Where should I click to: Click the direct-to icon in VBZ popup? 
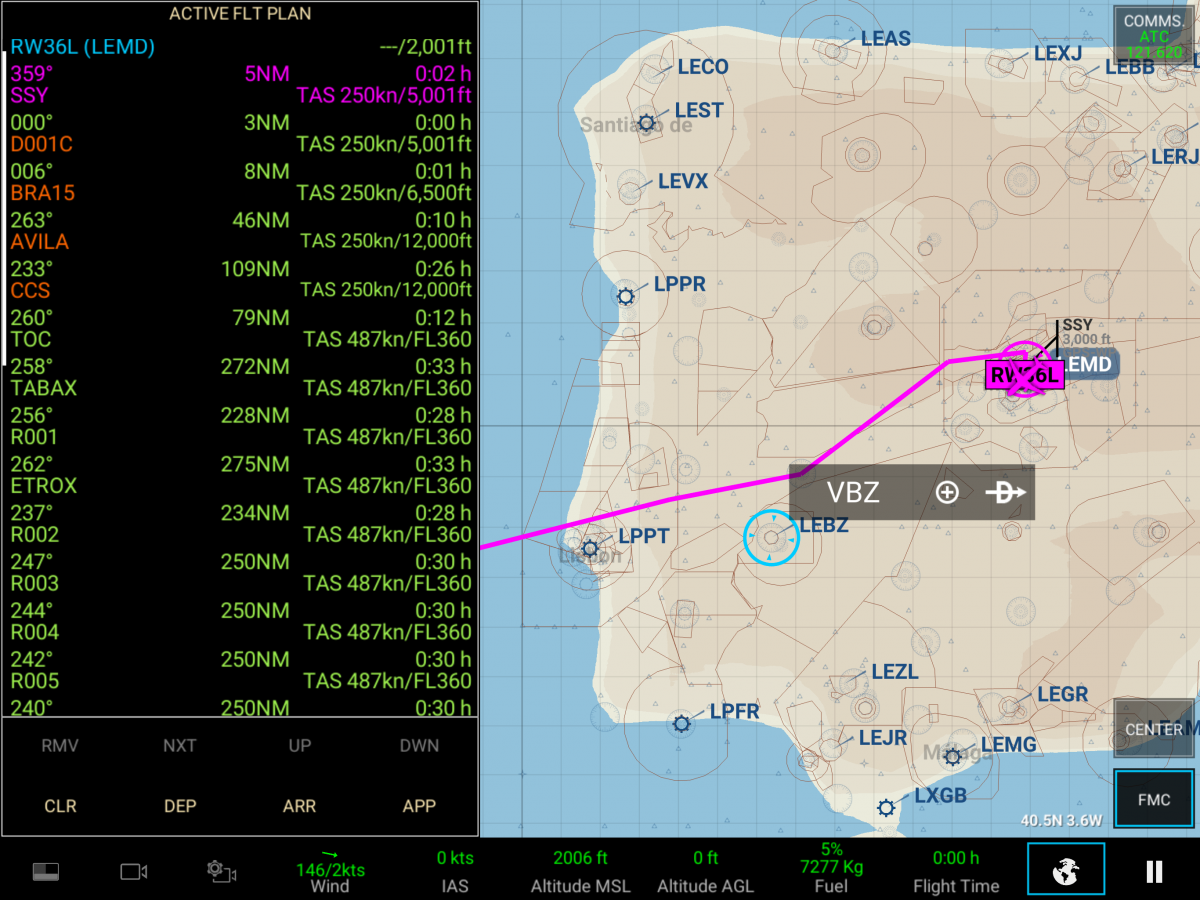click(x=1005, y=492)
